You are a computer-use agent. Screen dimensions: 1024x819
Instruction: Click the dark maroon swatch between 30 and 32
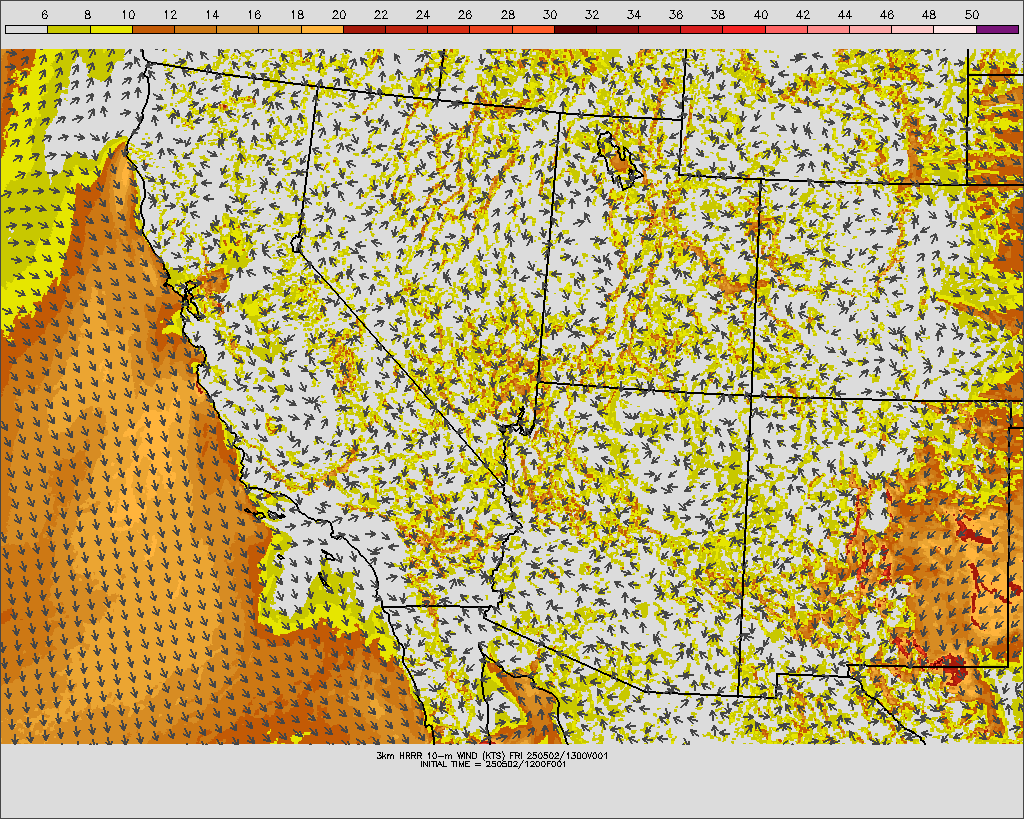575,29
